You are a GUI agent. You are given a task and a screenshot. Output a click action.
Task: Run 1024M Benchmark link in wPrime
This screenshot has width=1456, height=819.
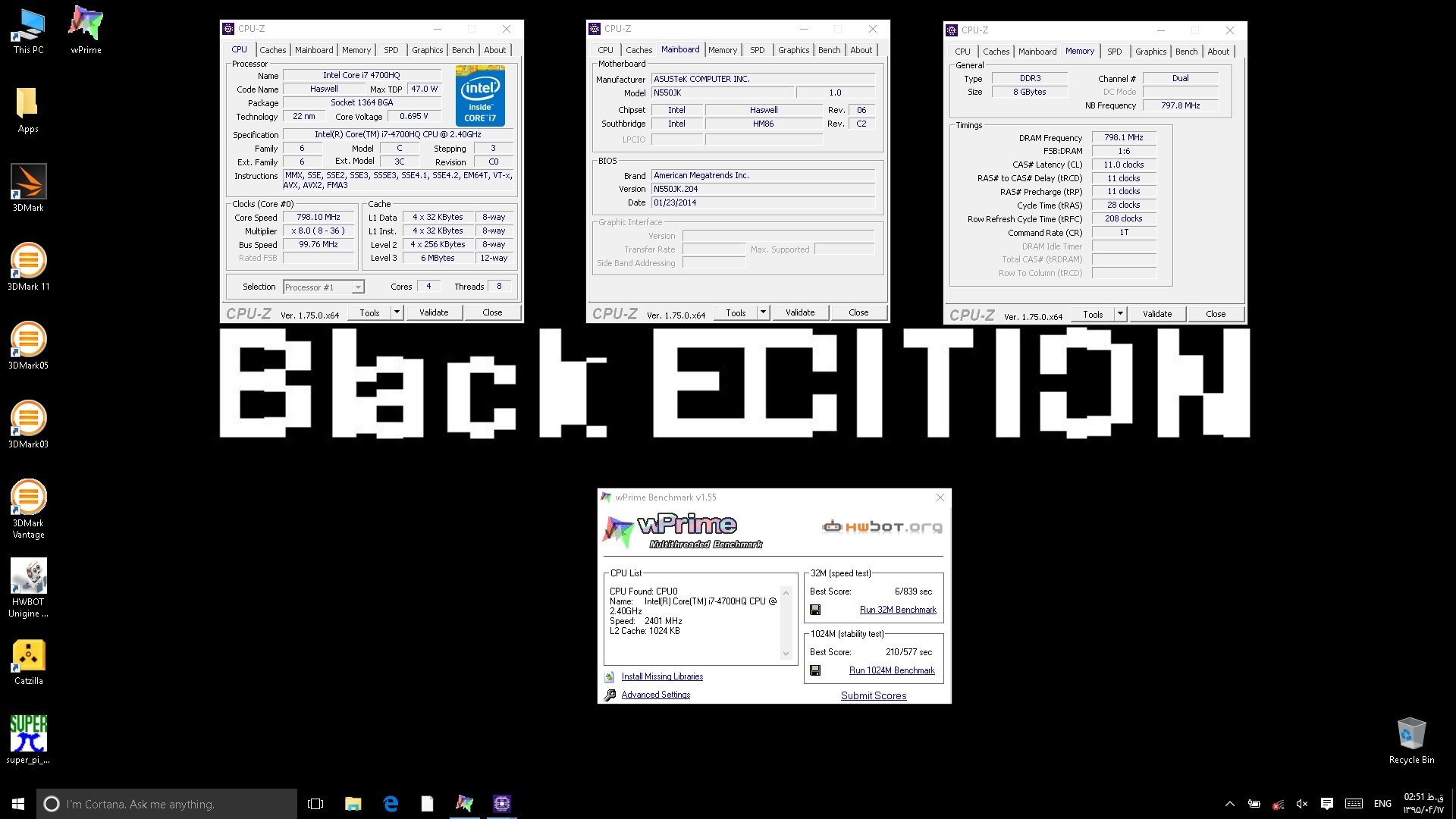[892, 670]
